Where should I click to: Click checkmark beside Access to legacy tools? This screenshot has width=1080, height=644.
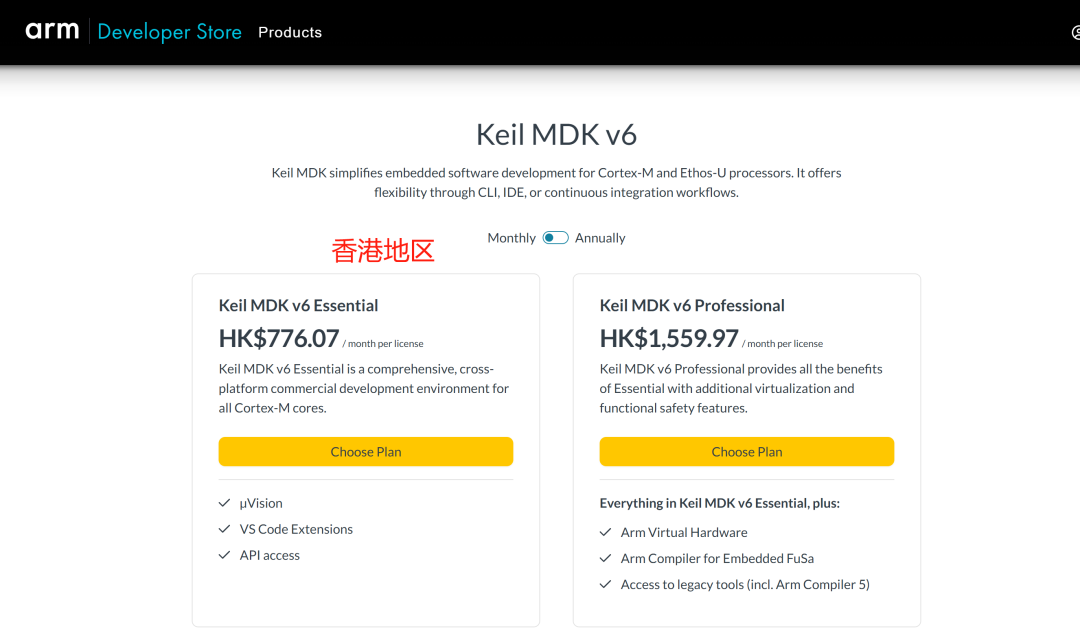[605, 585]
